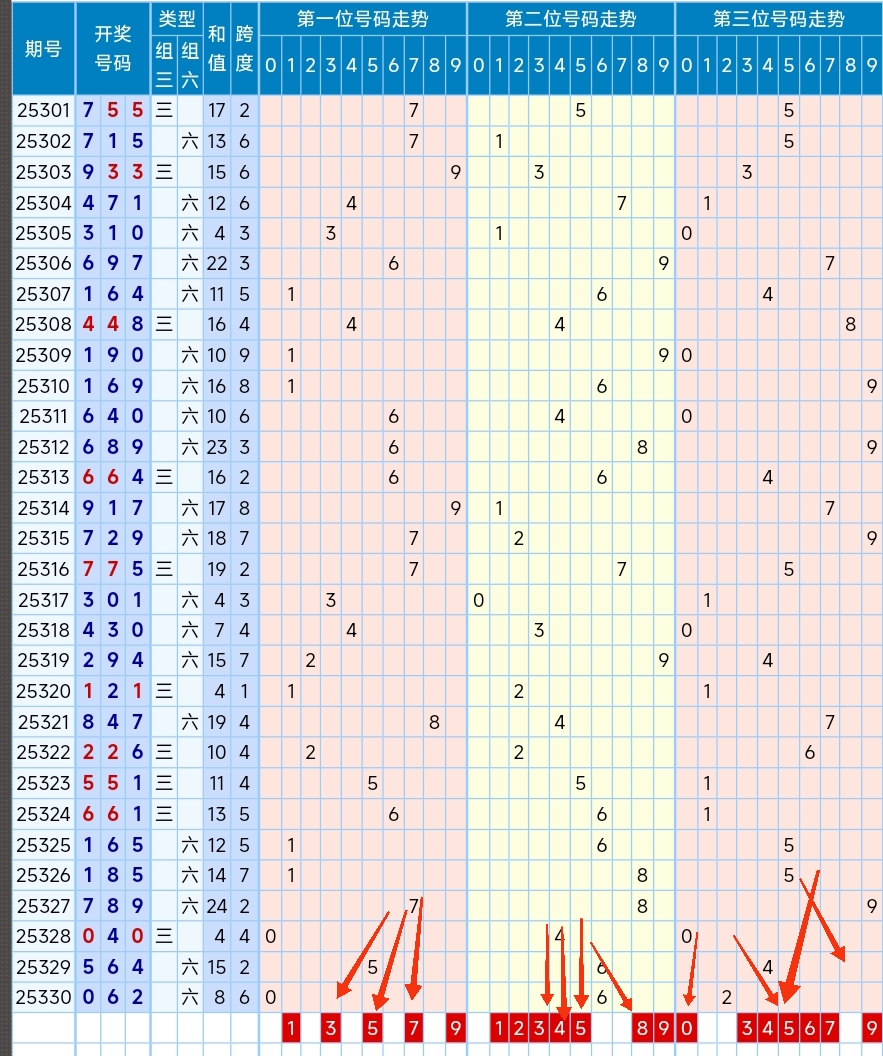The image size is (883, 1056).
Task: Click 跨度 8 in row 25310
Action: [x=244, y=386]
